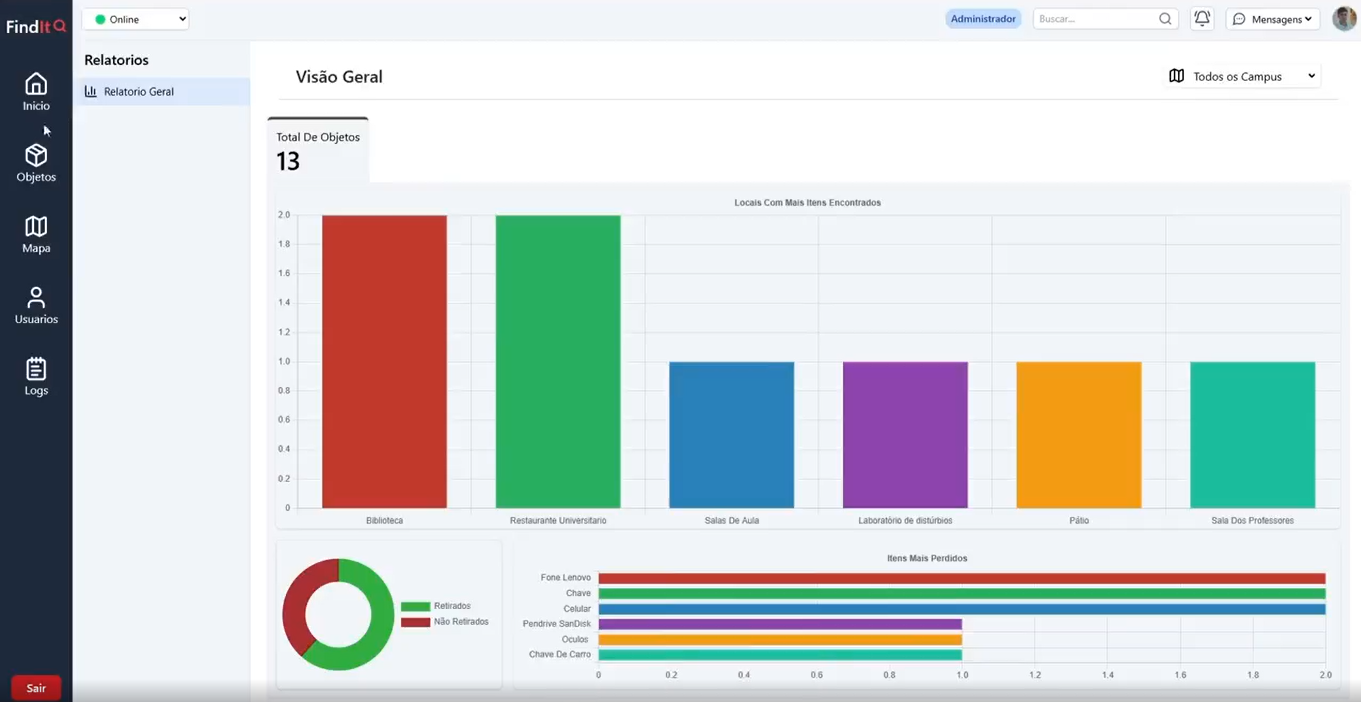
Task: Click the search magnifier icon
Action: pyautogui.click(x=1165, y=19)
